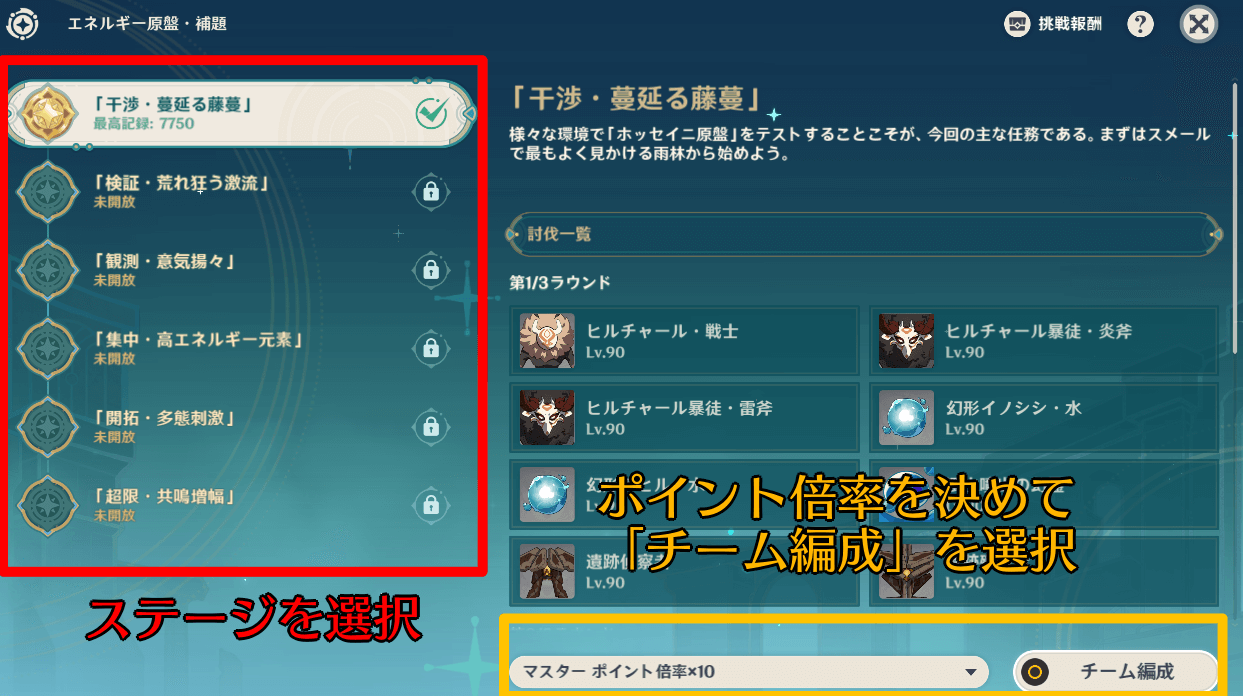Screen dimensions: 1243x696
Task: Select stage 「検証・荒れ狂う激流」
Action: coord(240,191)
